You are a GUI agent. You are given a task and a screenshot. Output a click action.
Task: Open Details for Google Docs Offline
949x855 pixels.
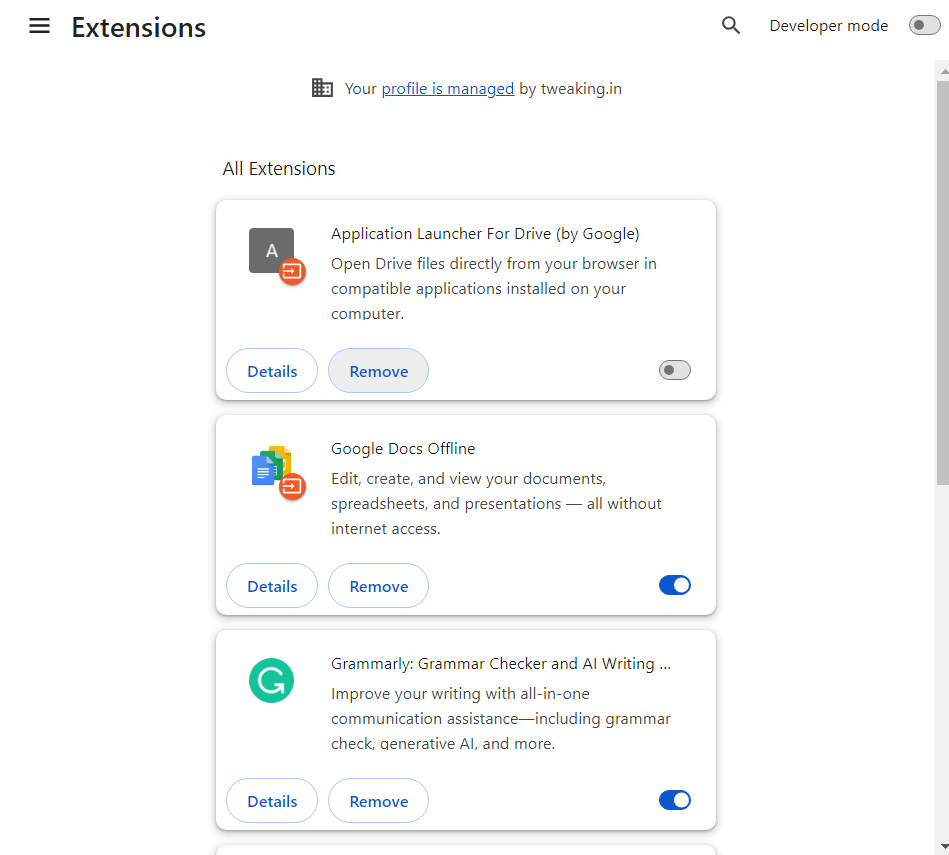coord(272,586)
